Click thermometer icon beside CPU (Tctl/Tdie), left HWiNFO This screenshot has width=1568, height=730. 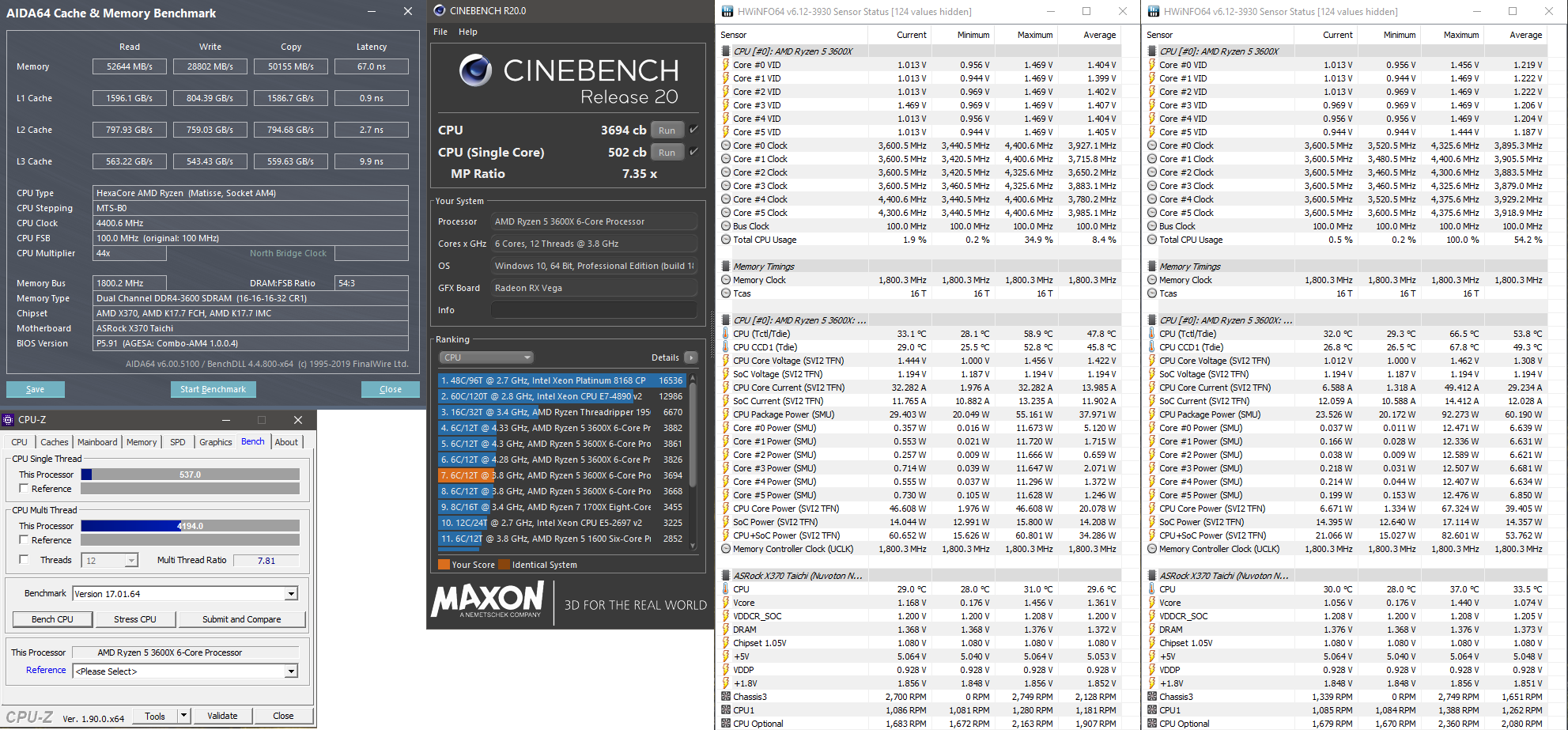[726, 334]
